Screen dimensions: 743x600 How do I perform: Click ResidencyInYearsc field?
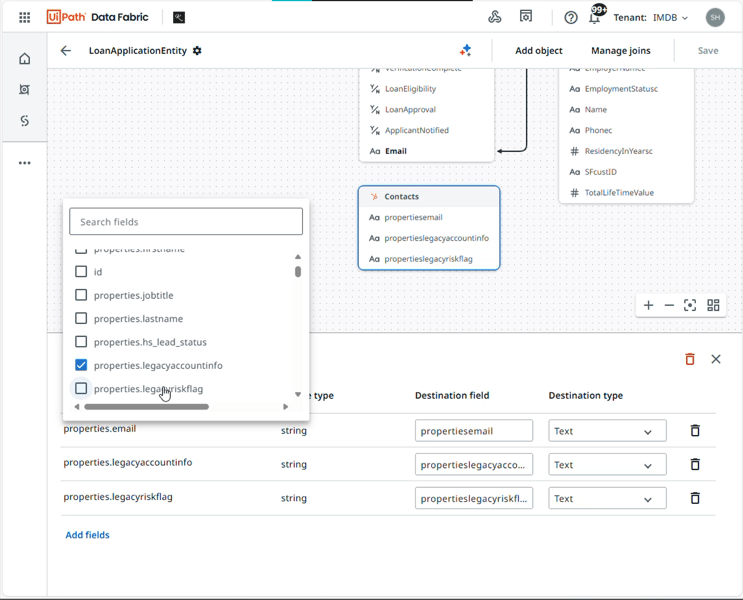(x=618, y=151)
